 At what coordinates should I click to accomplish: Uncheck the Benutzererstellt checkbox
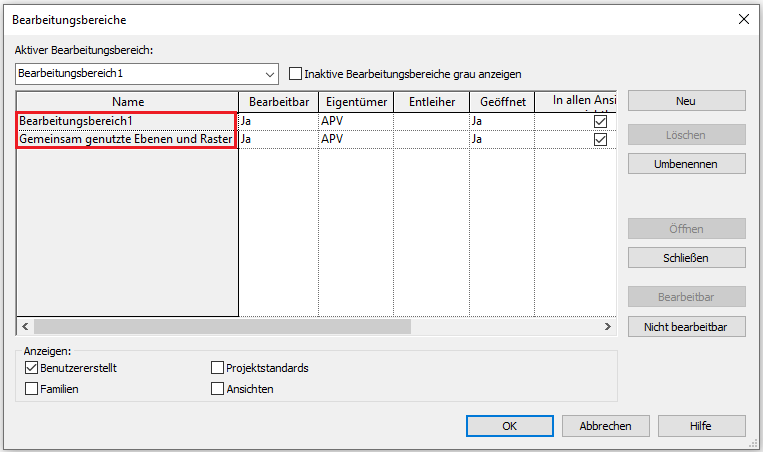[32, 368]
